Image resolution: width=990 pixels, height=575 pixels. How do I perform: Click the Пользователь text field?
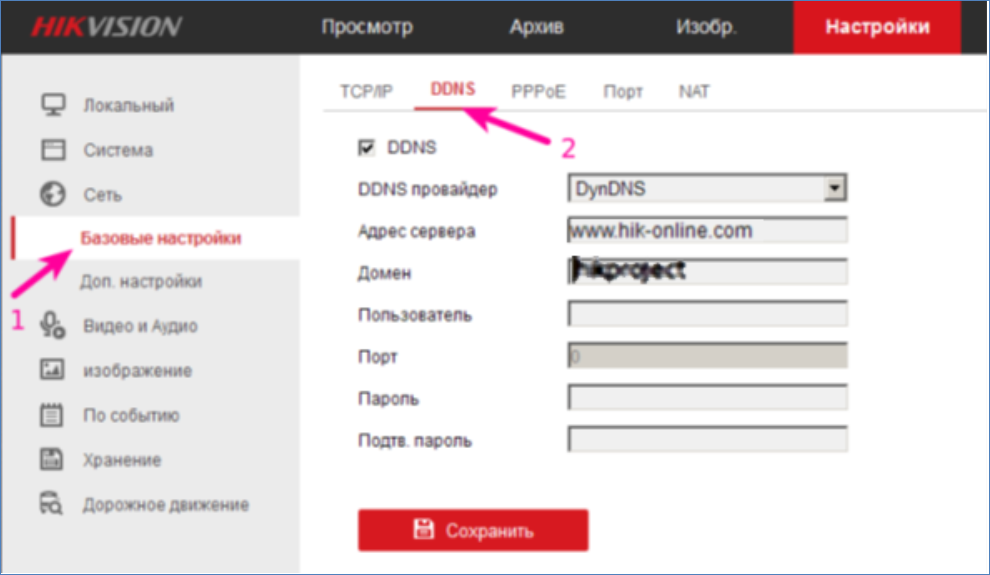pyautogui.click(x=707, y=315)
